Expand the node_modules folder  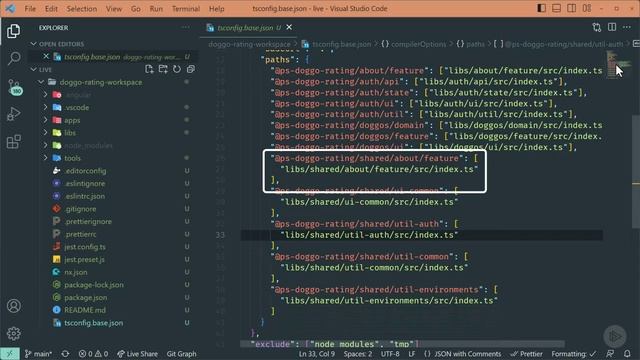[45, 145]
